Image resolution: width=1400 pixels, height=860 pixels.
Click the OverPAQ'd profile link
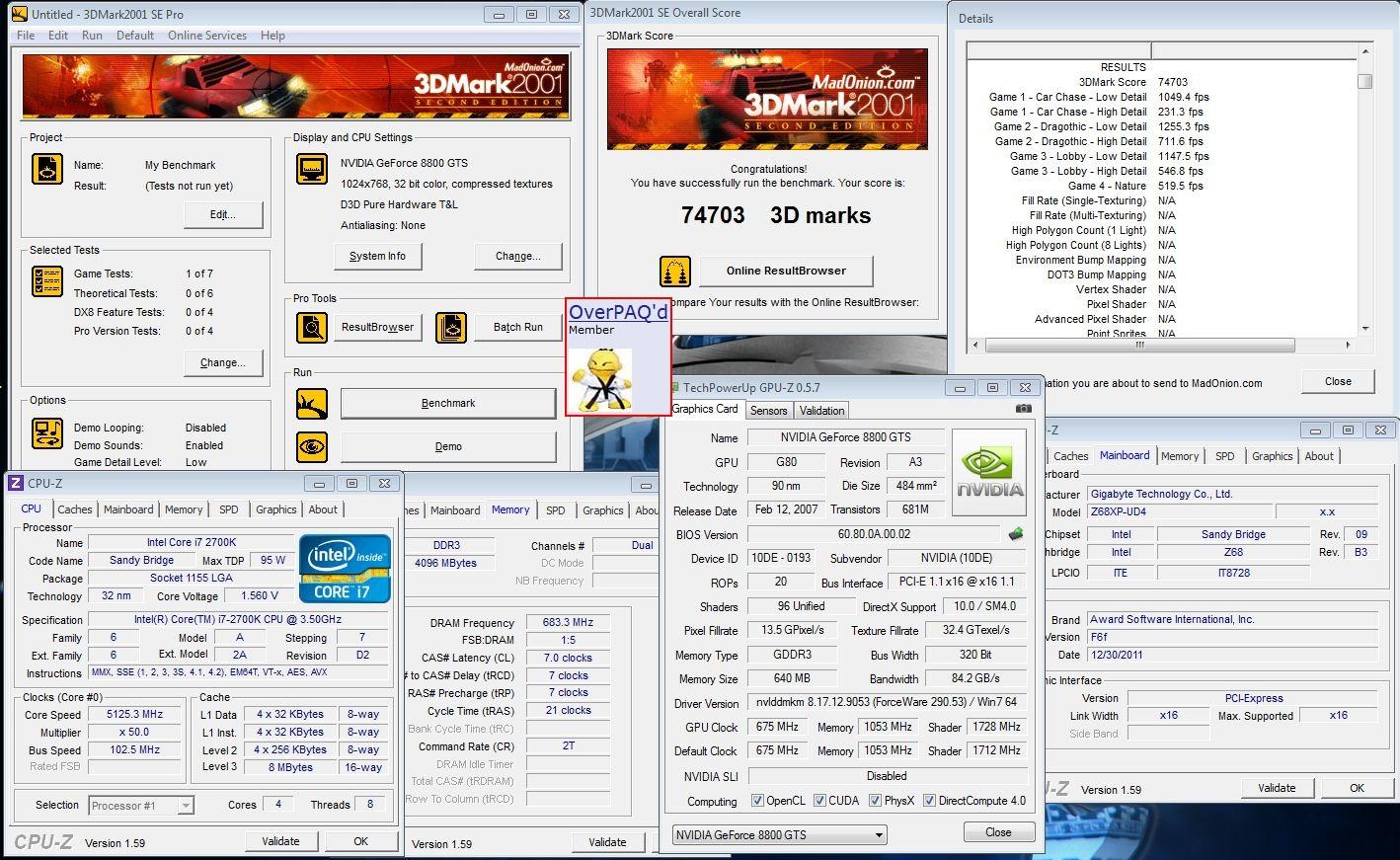618,312
